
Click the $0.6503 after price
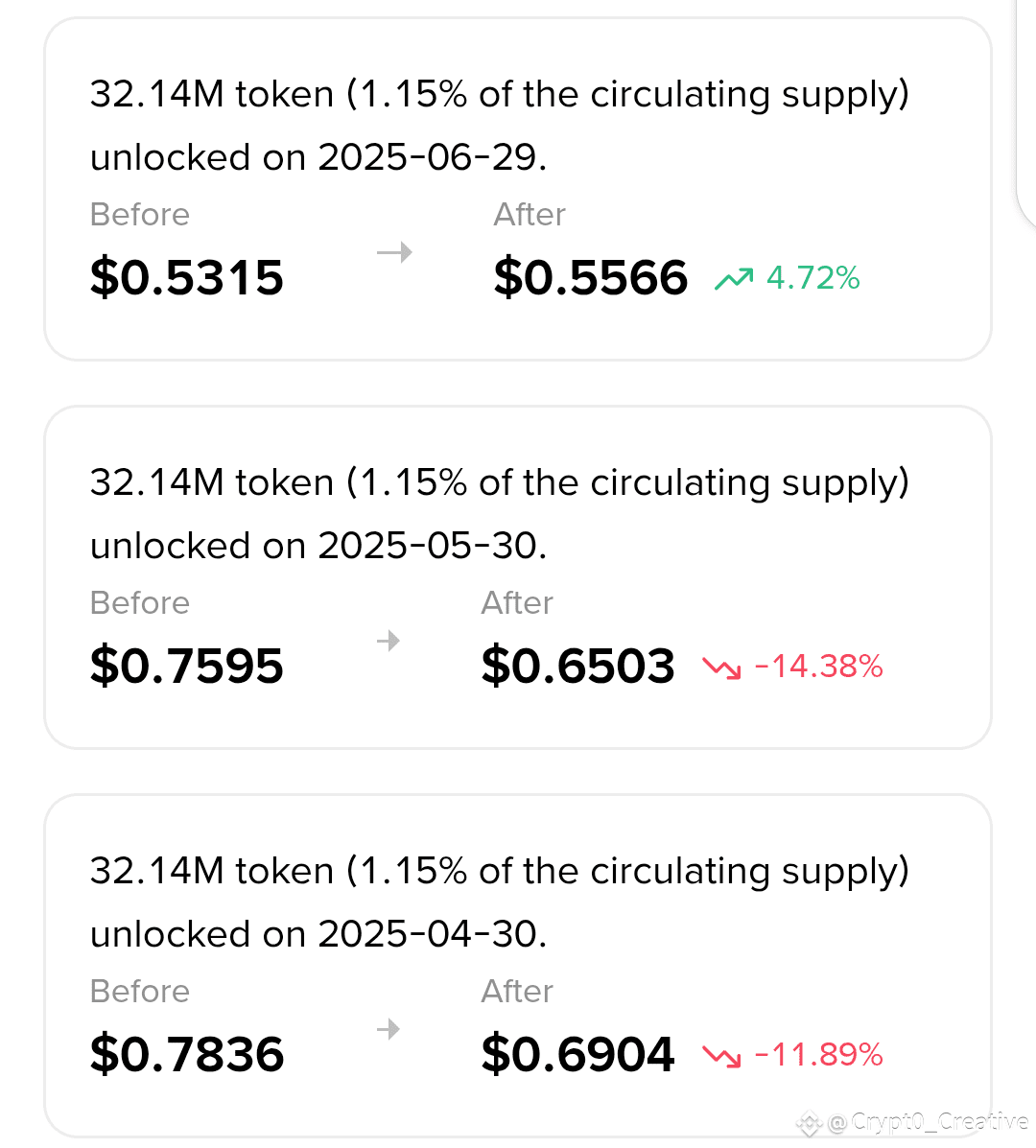pos(577,667)
